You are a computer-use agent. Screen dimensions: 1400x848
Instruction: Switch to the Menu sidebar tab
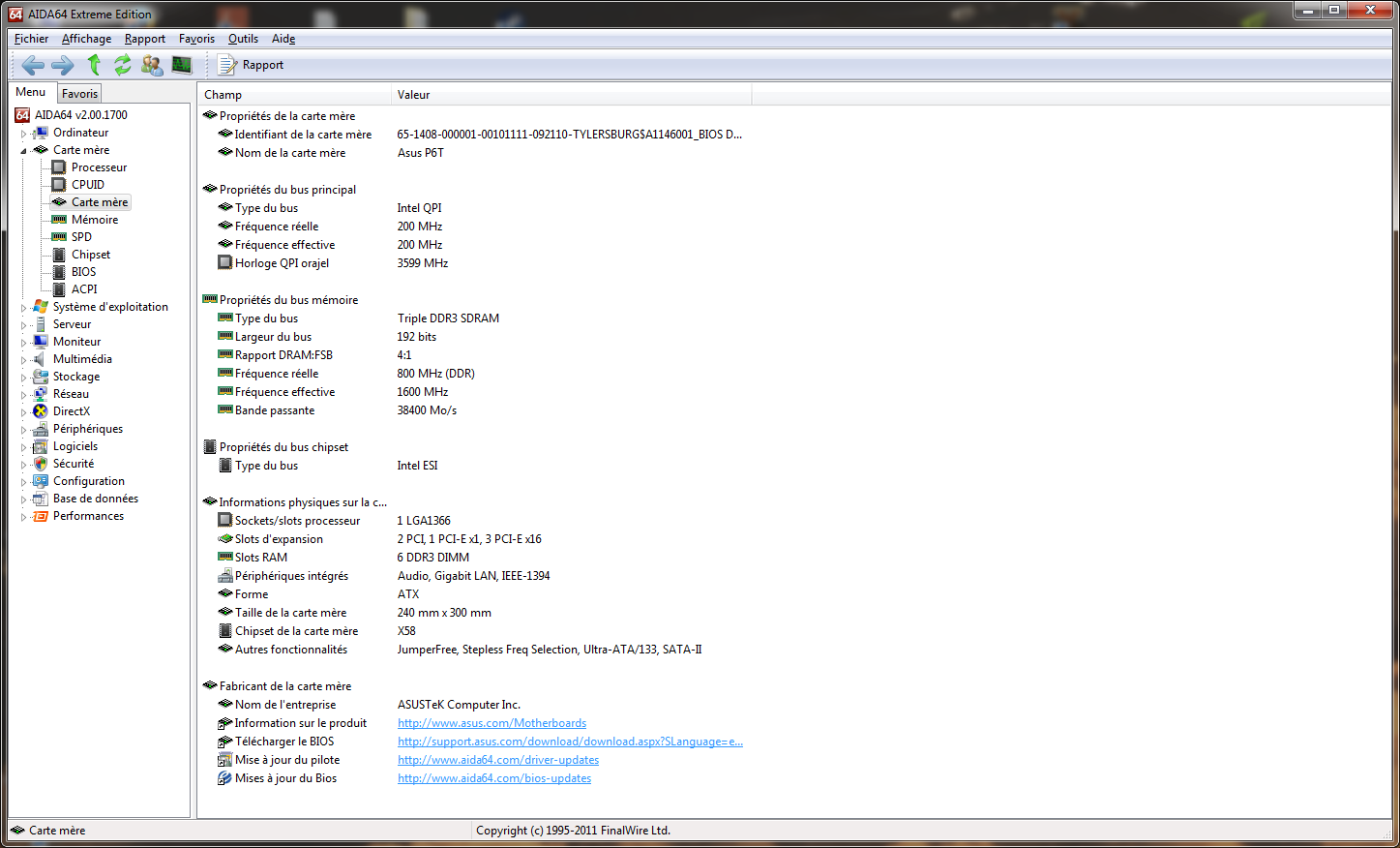(31, 92)
